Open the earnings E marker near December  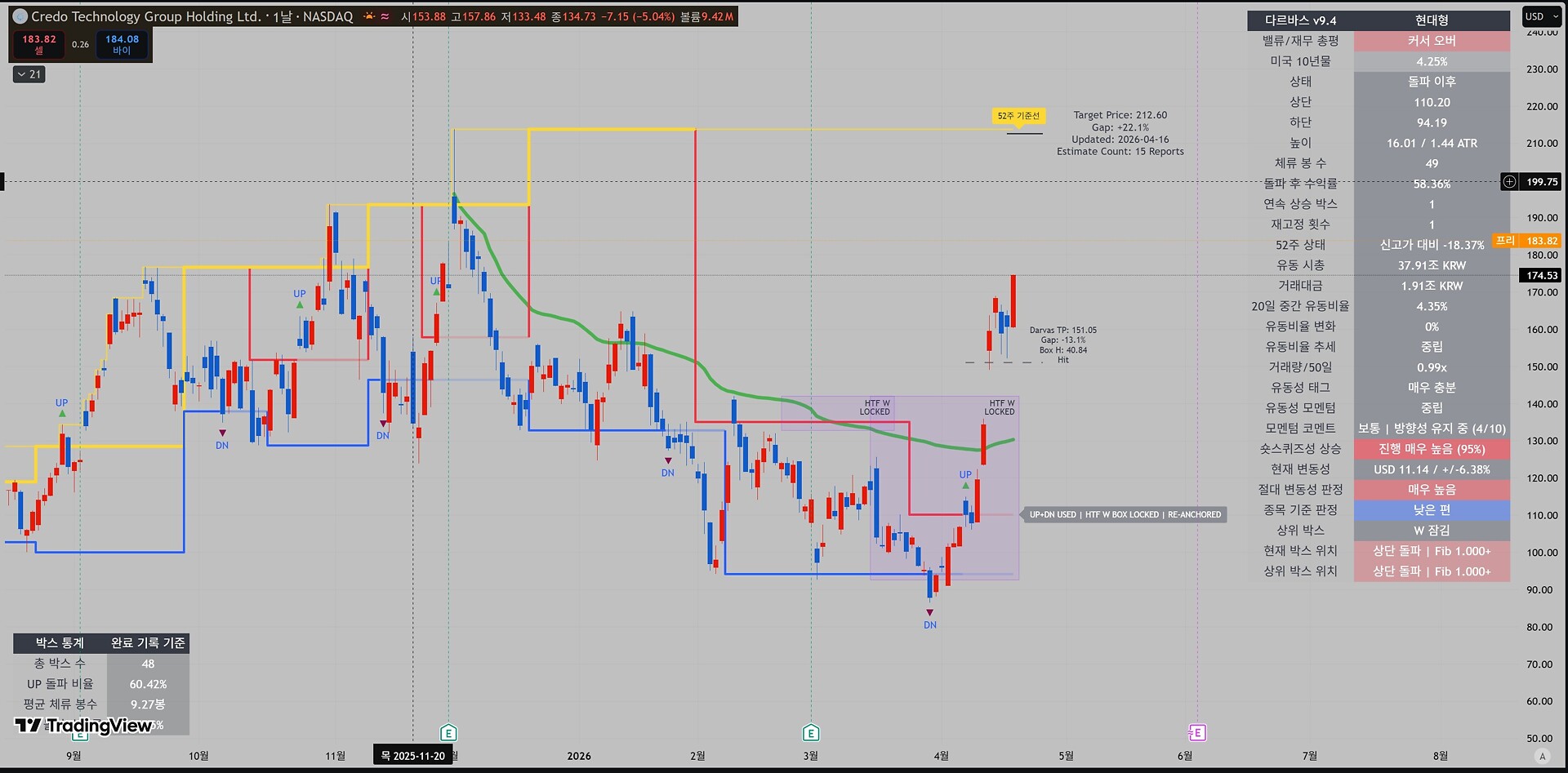448,733
